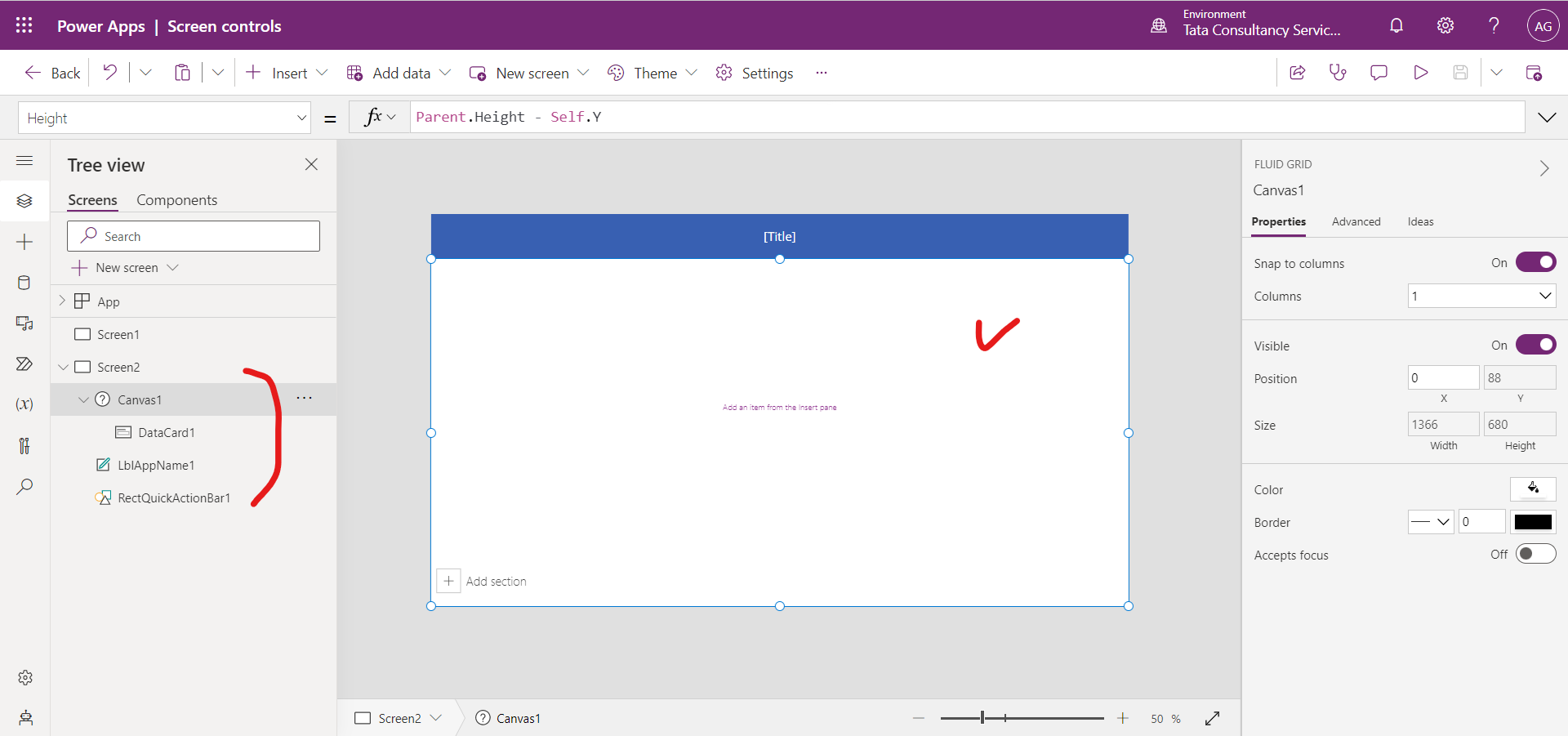The image size is (1568, 736).
Task: Open the Media pane icon
Action: tap(24, 323)
